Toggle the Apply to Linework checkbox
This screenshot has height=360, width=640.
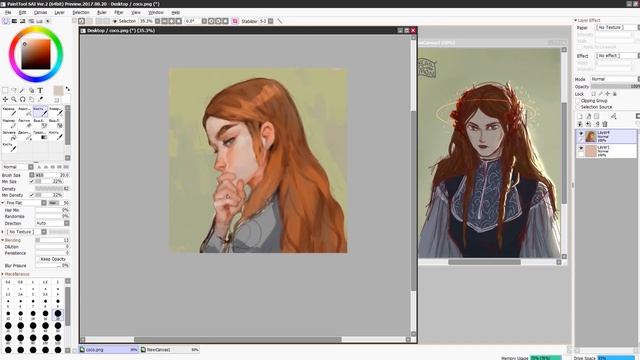(579, 47)
